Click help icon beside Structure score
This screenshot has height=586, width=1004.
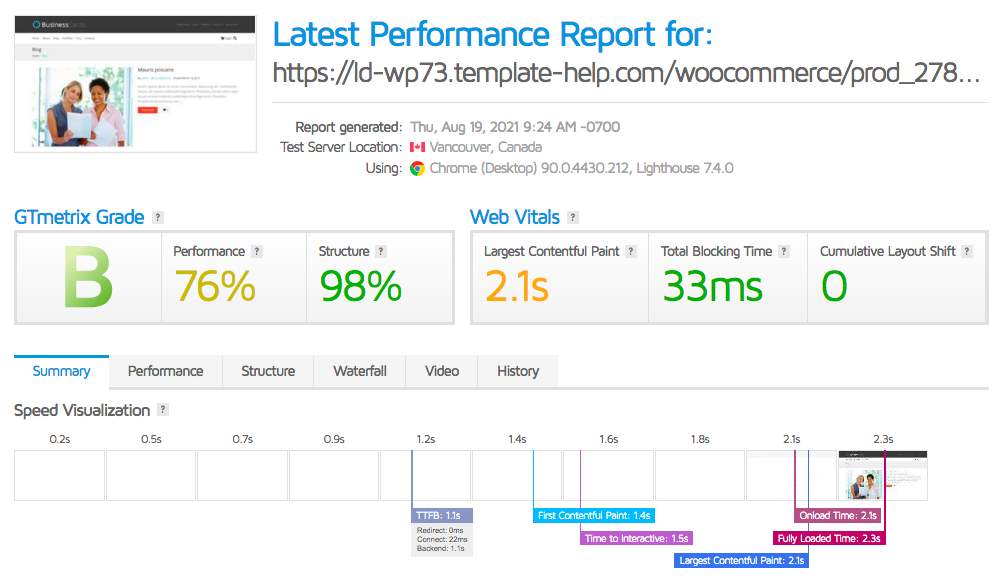point(381,252)
